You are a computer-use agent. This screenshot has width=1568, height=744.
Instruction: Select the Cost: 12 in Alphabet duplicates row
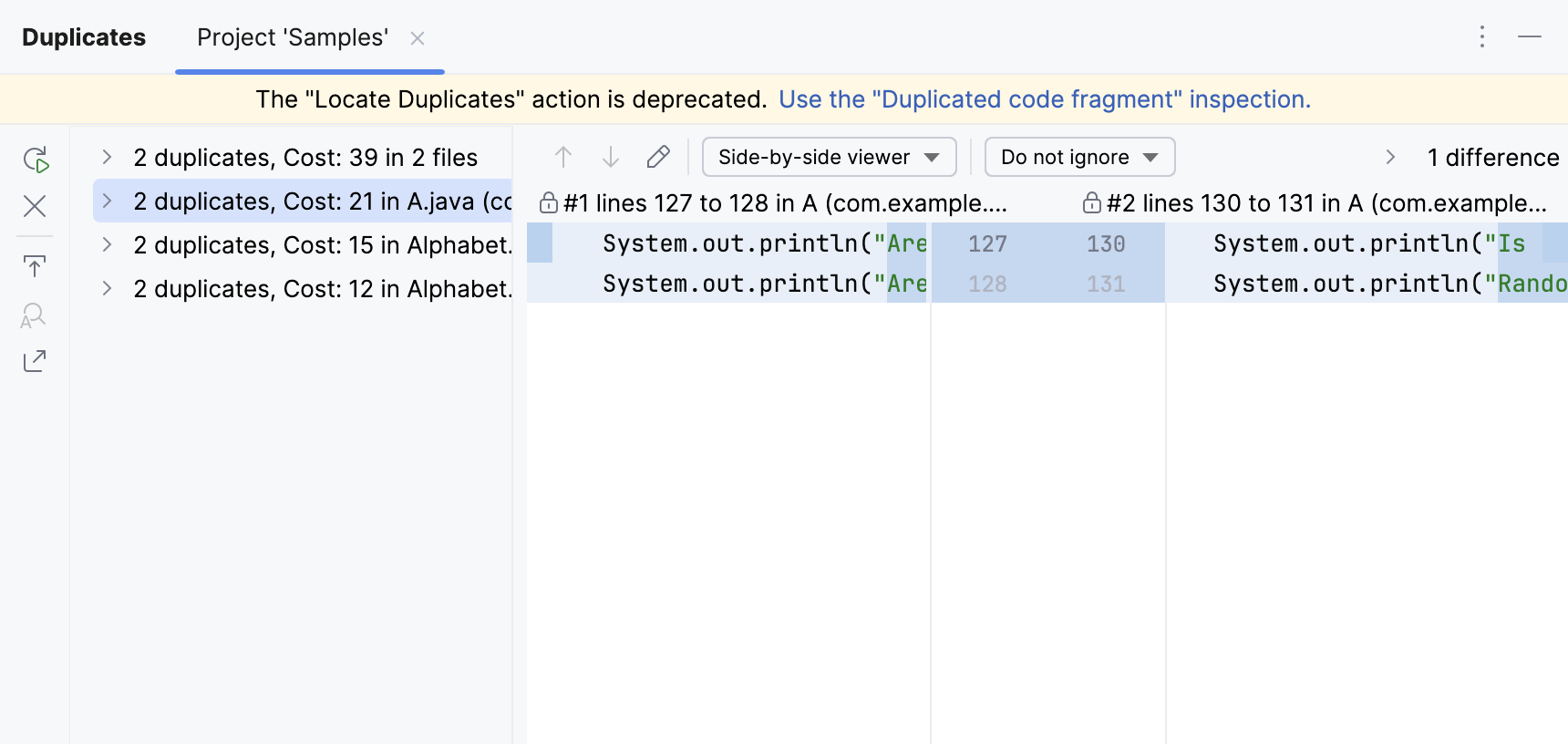[x=323, y=289]
